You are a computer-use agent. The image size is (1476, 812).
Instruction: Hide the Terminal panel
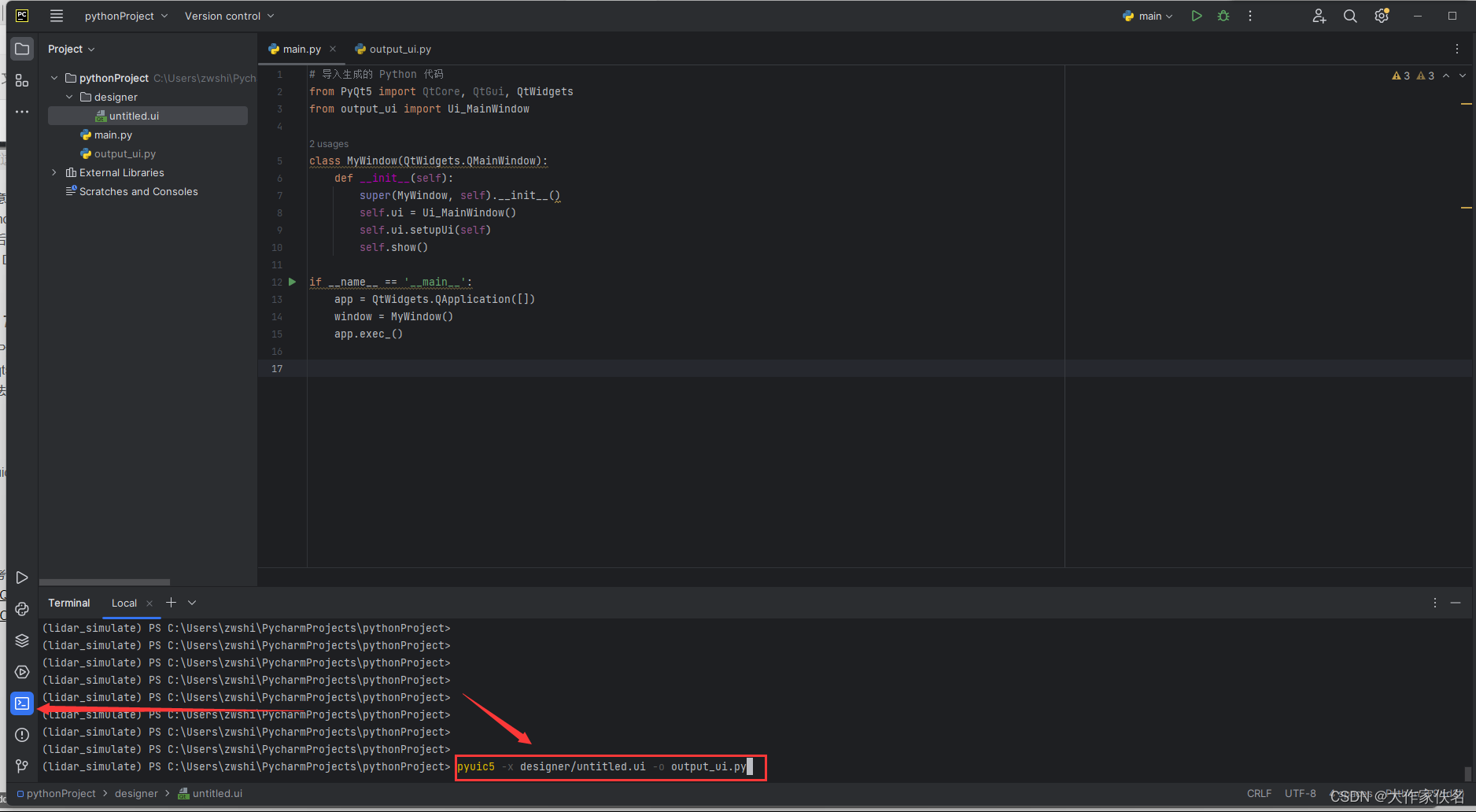[x=1456, y=603]
